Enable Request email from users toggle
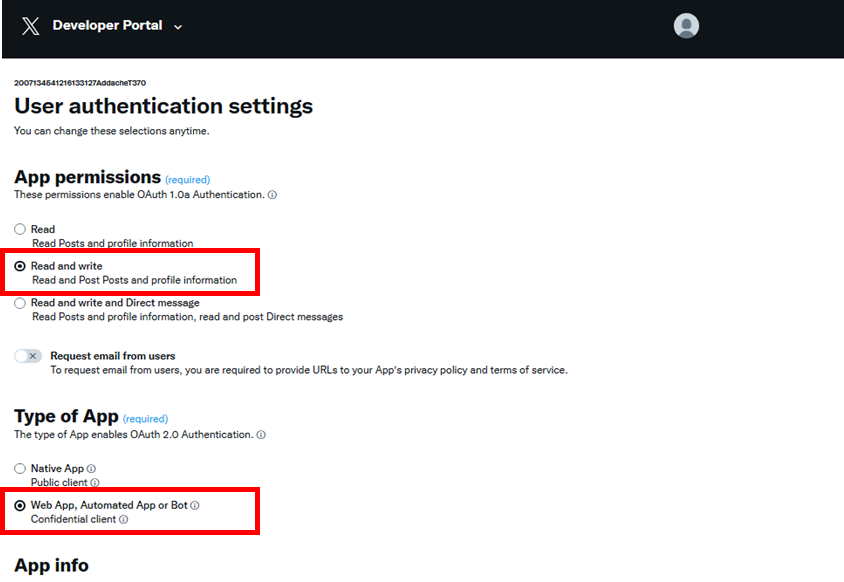This screenshot has height=582, width=844. (x=29, y=356)
